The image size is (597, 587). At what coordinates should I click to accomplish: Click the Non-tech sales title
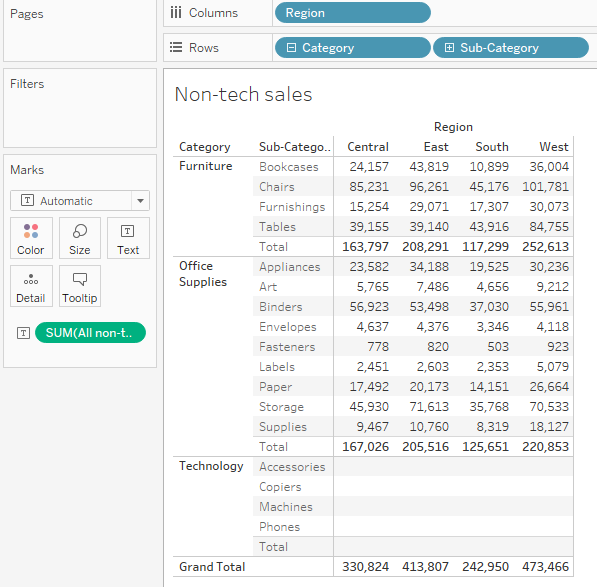(243, 94)
